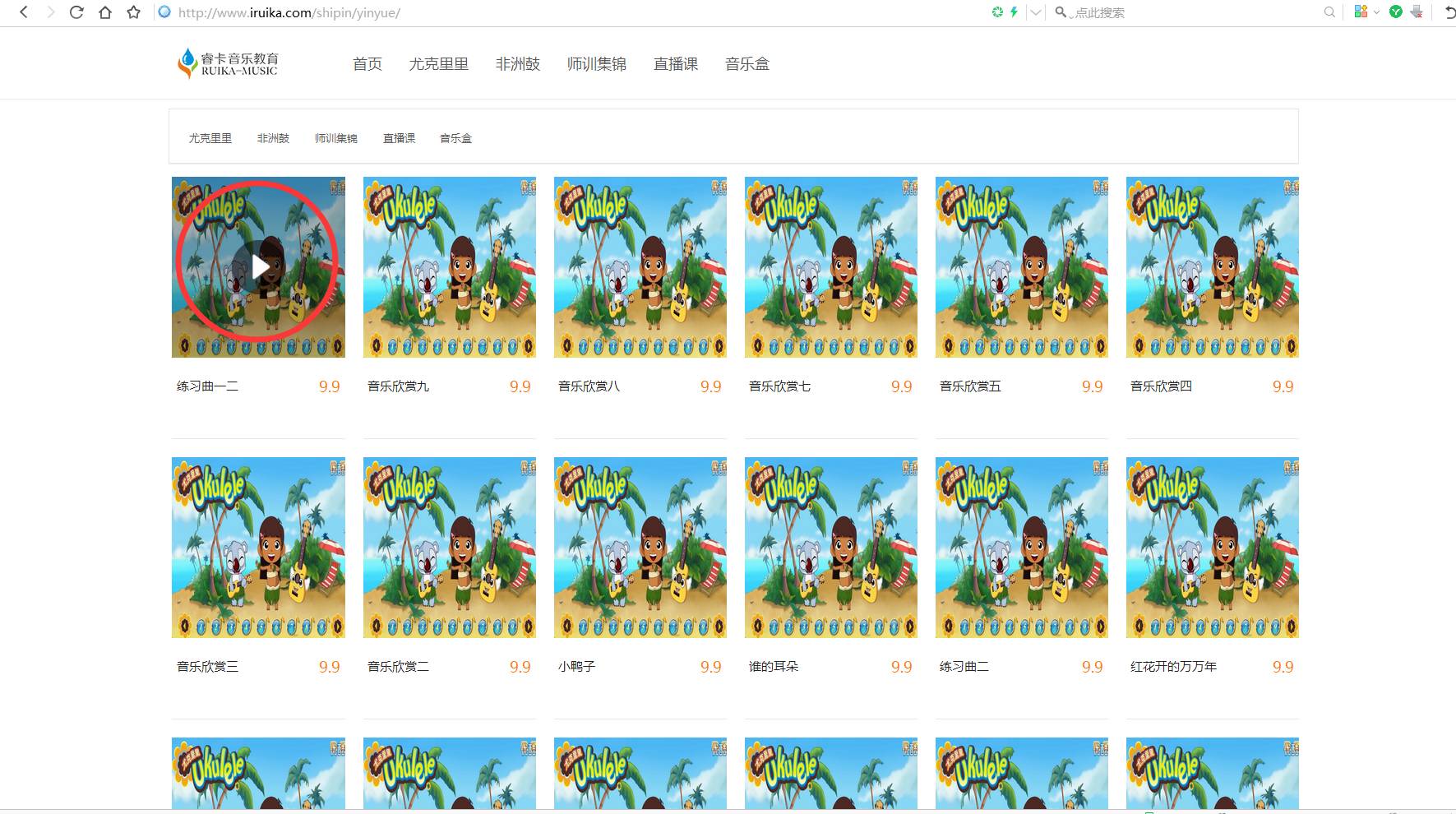Viewport: 1456px width, 814px height.
Task: Expand the extensions dropdown chevron
Action: pyautogui.click(x=1376, y=12)
